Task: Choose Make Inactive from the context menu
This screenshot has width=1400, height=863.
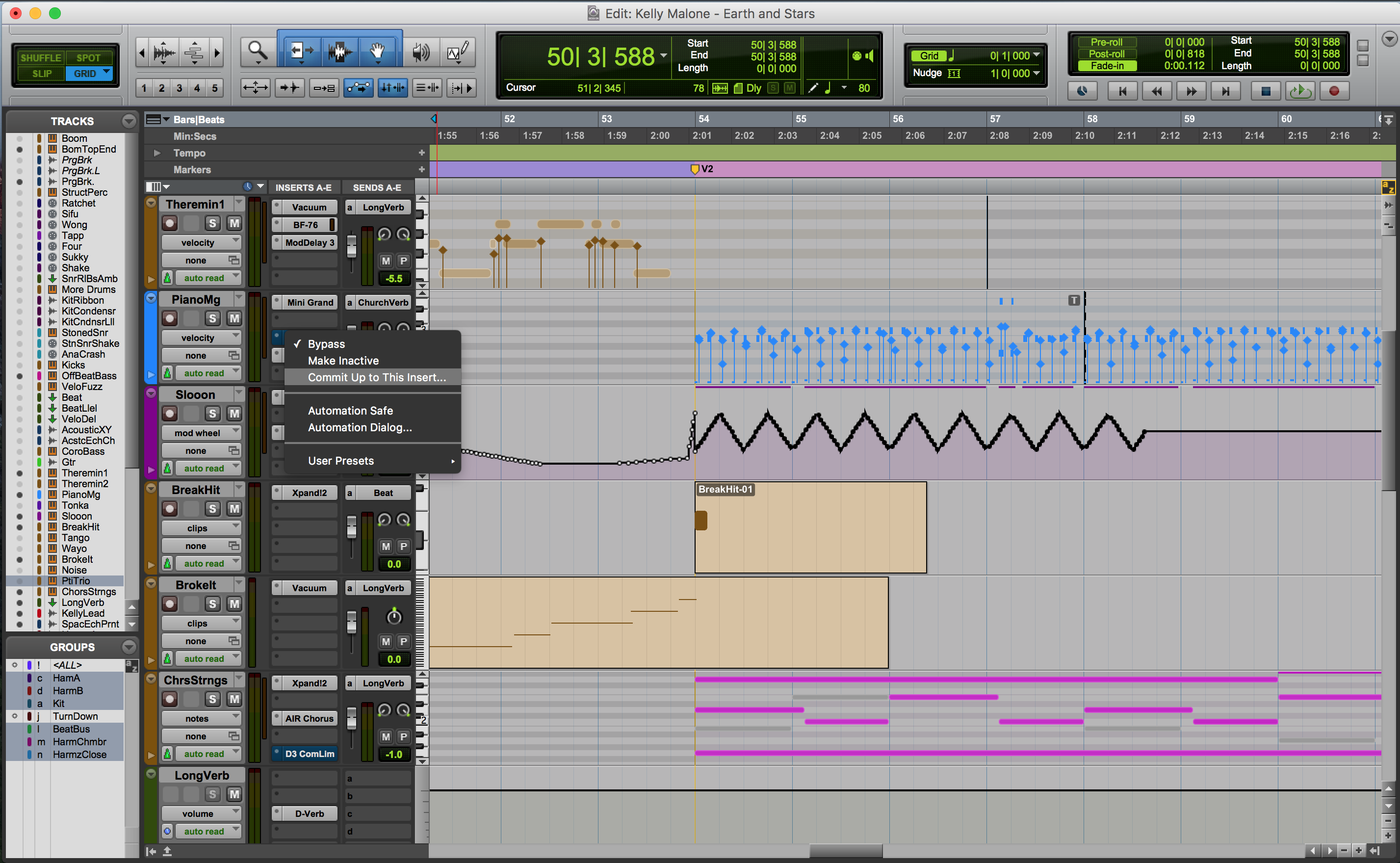Action: click(343, 361)
